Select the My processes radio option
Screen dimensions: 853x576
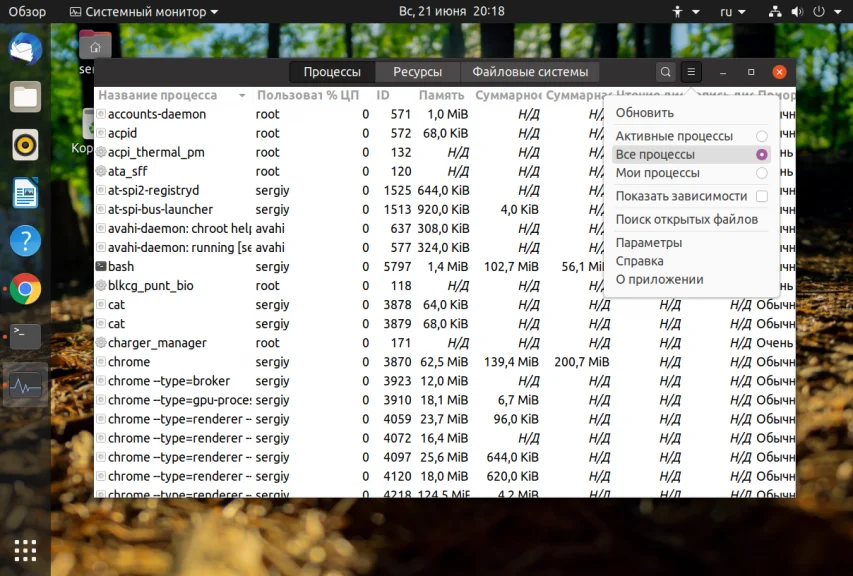click(x=762, y=173)
